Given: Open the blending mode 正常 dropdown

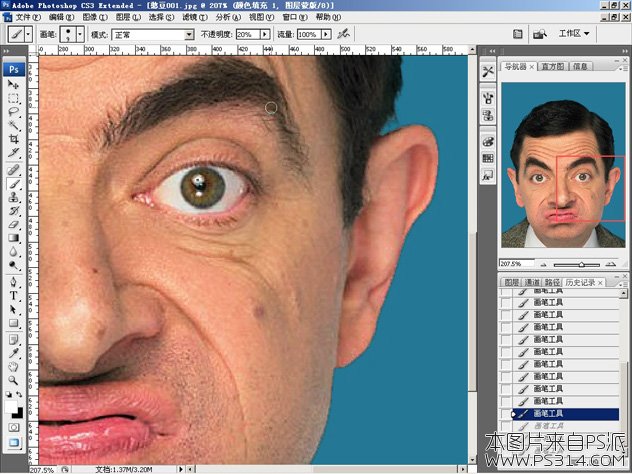Looking at the screenshot, I should tap(189, 35).
